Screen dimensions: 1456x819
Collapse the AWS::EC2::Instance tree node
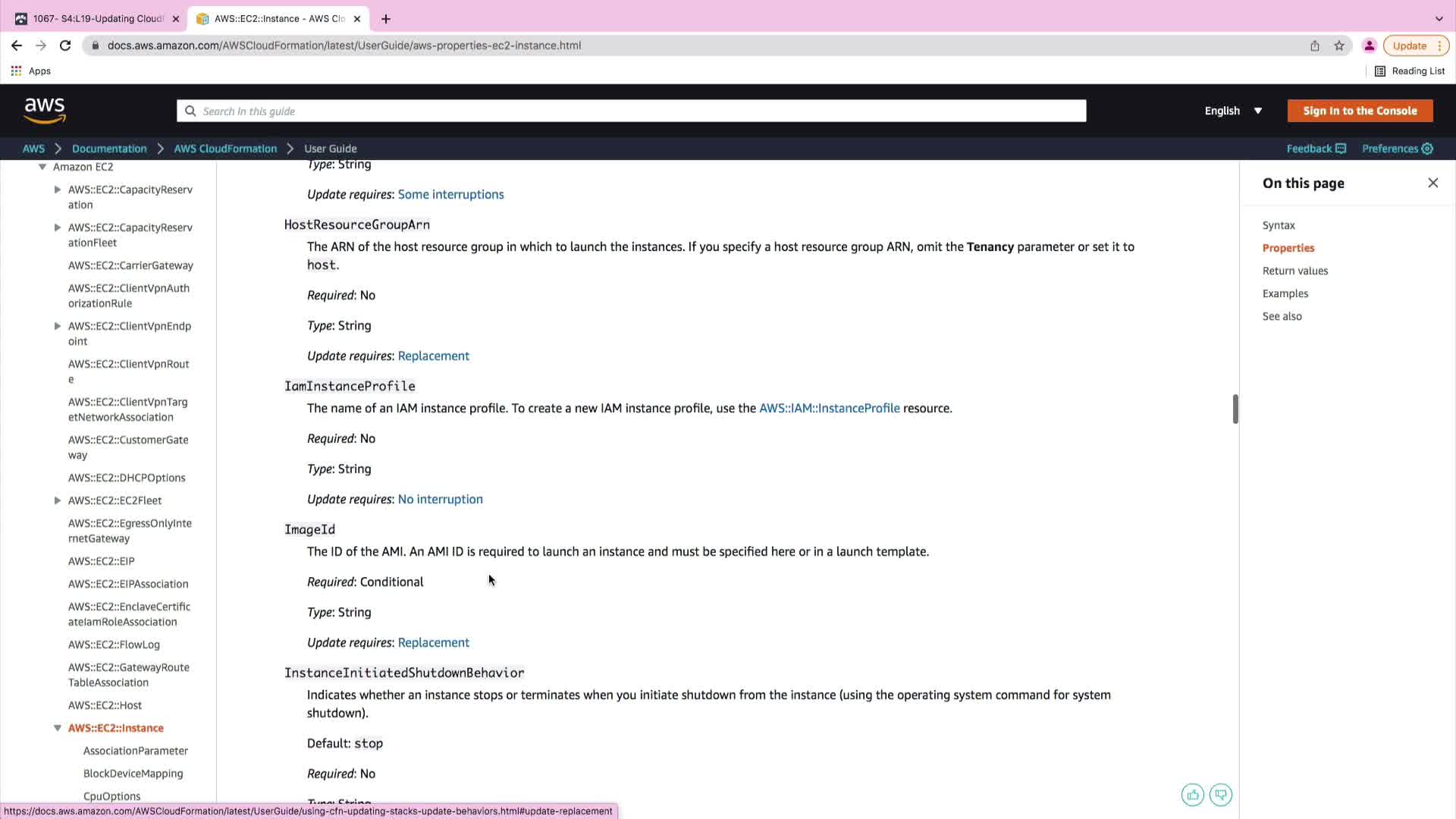pos(58,728)
